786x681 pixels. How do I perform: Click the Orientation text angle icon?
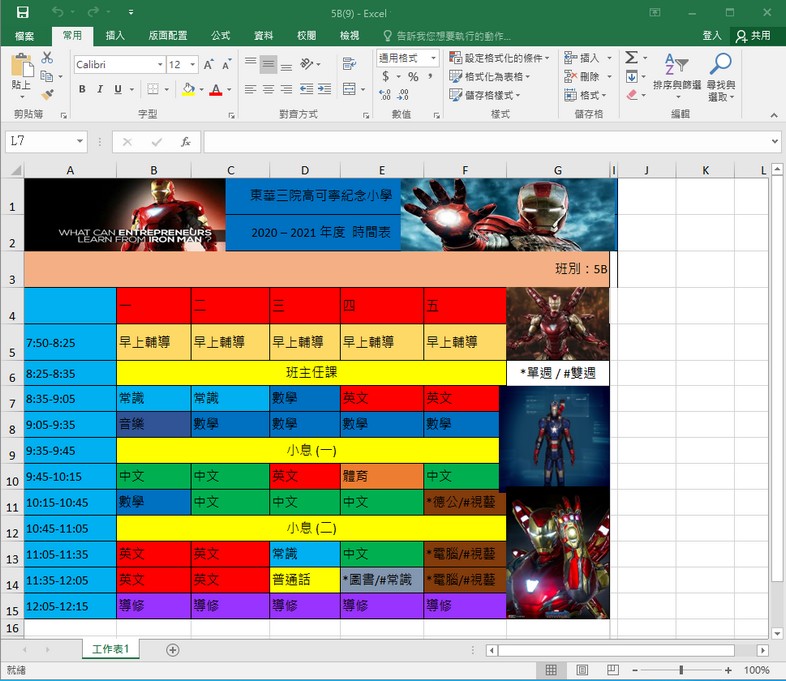[x=307, y=64]
